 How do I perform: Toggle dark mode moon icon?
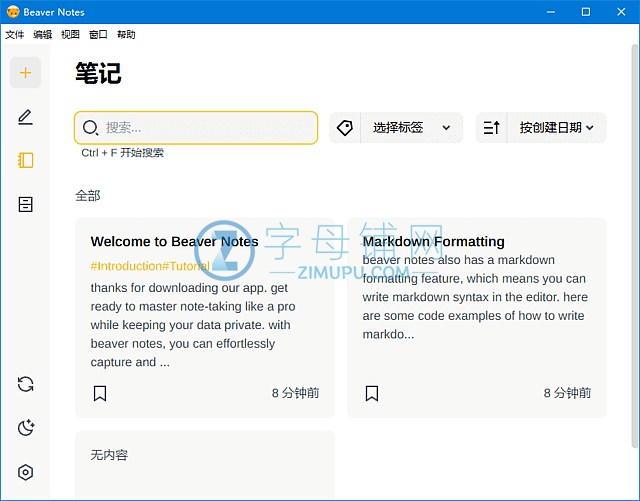coord(26,428)
